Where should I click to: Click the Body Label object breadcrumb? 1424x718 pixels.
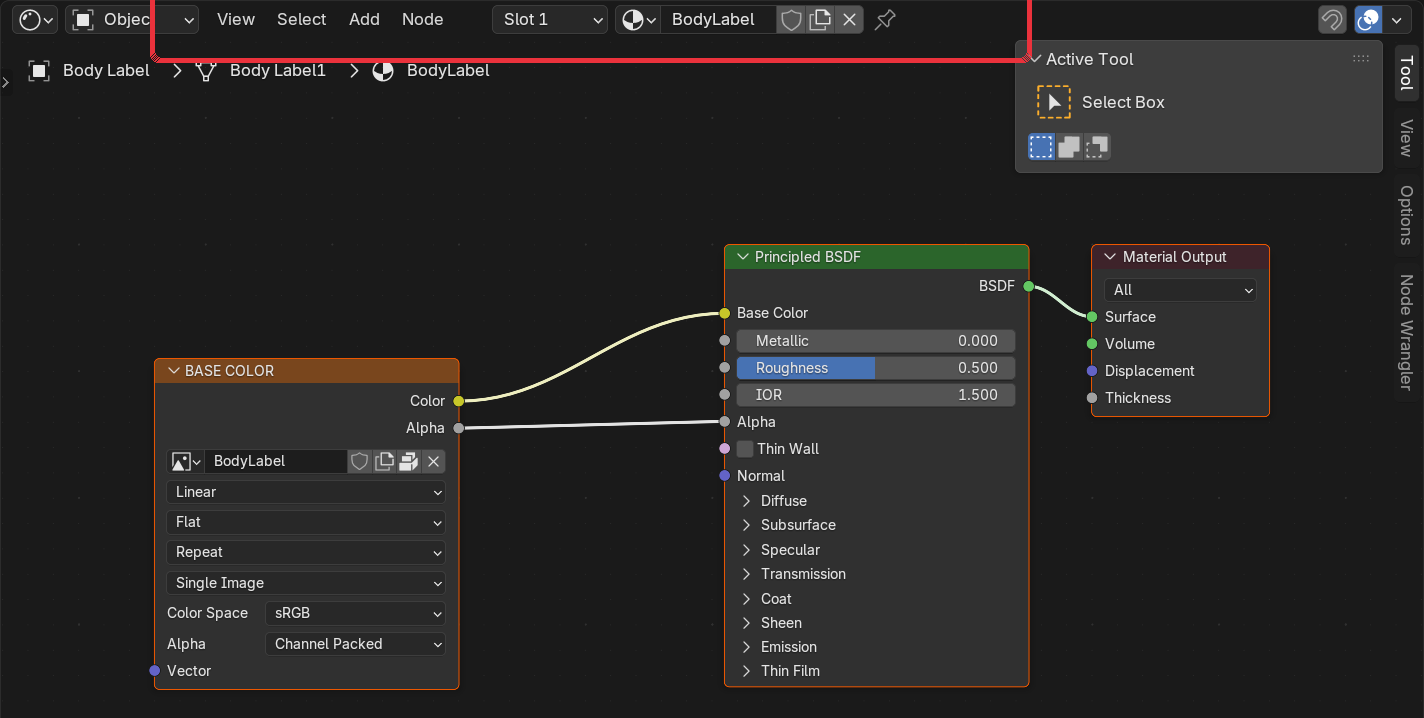click(89, 70)
